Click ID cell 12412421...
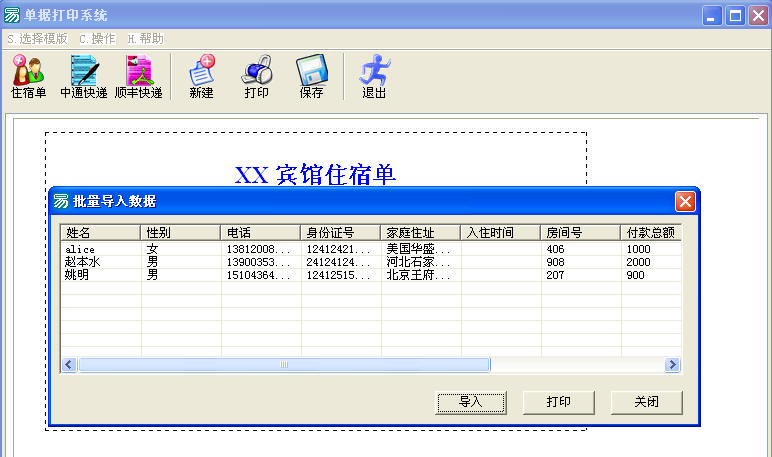This screenshot has height=457, width=772. [338, 249]
